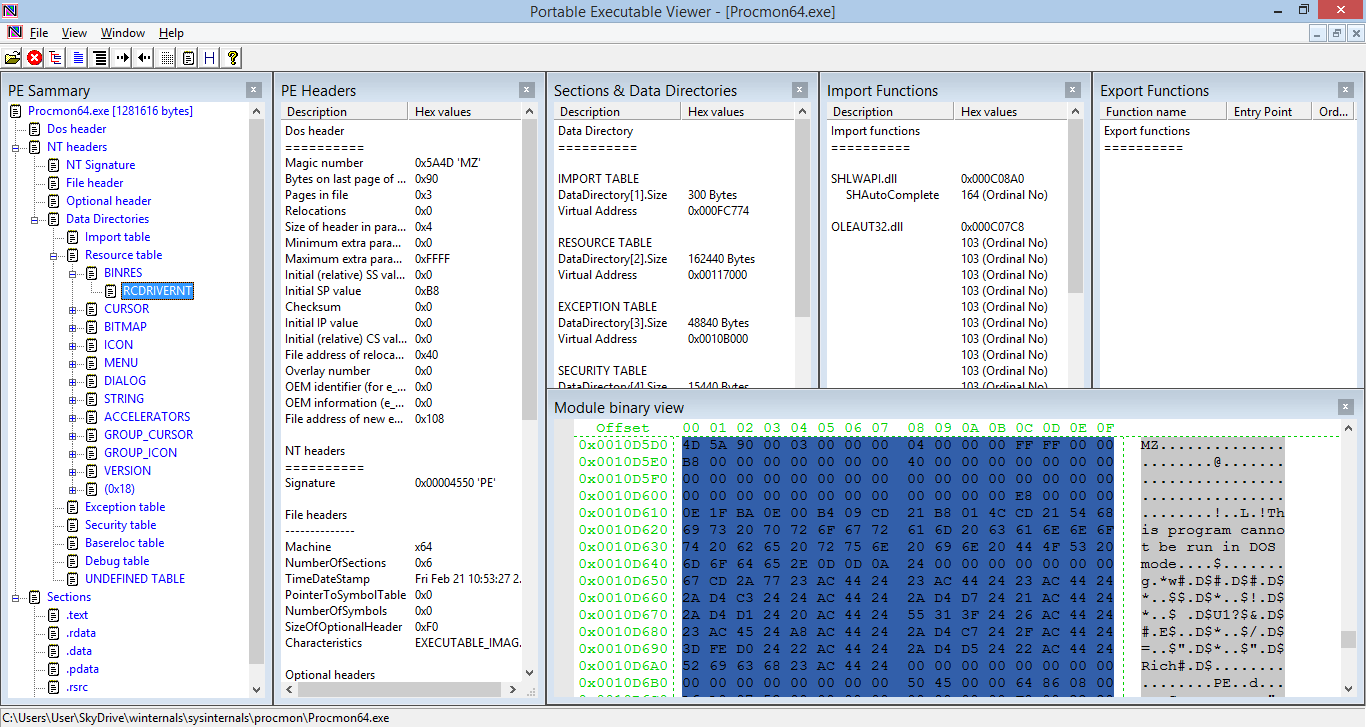
Task: Close the Import Functions panel
Action: click(1073, 90)
